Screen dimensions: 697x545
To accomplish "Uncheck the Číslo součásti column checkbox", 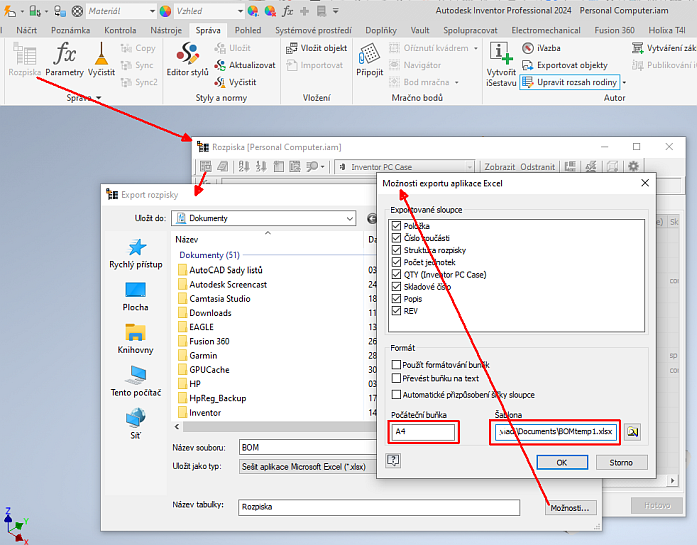I will point(397,238).
